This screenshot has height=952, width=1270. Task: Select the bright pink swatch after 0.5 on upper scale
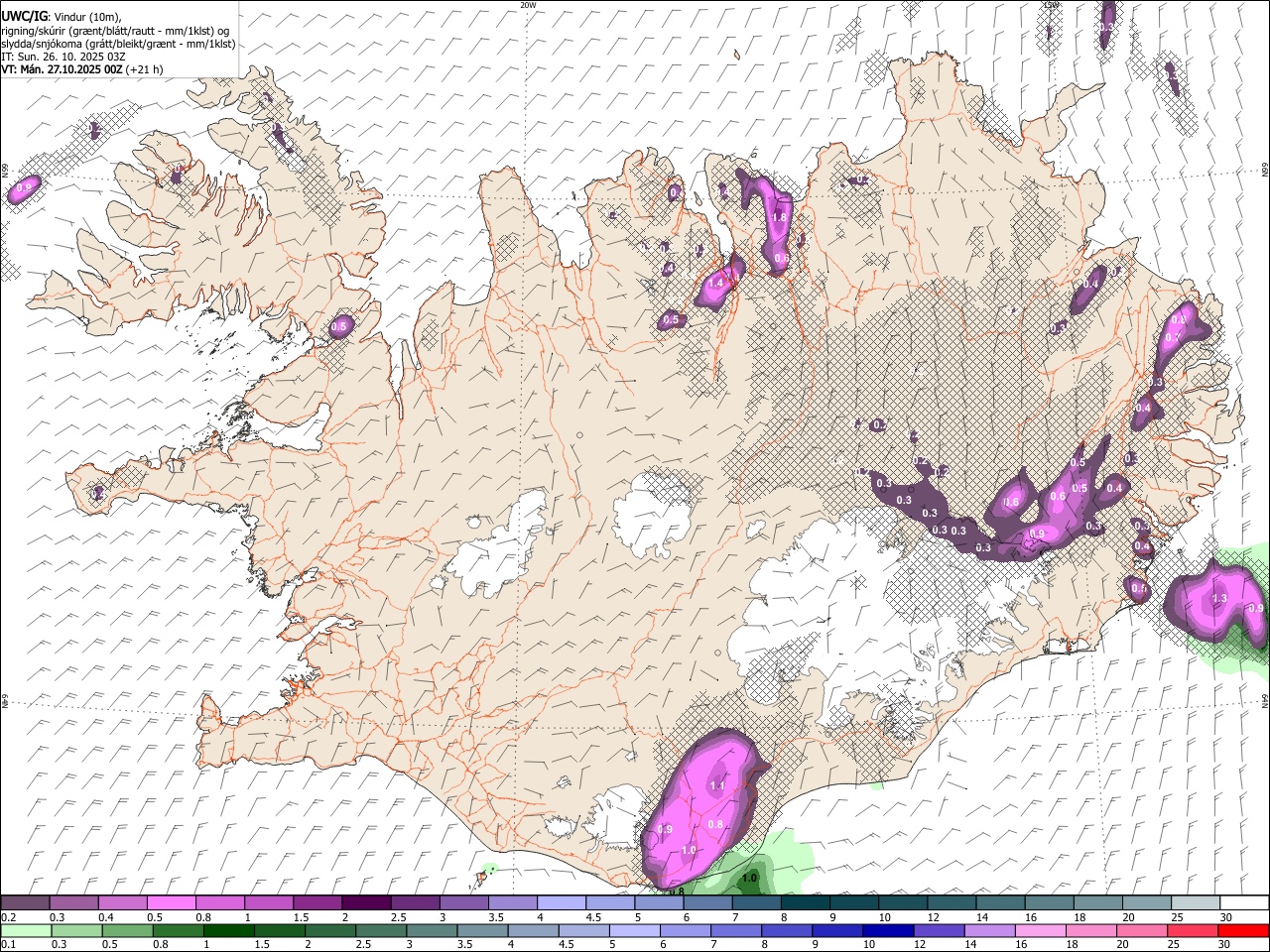(x=171, y=902)
